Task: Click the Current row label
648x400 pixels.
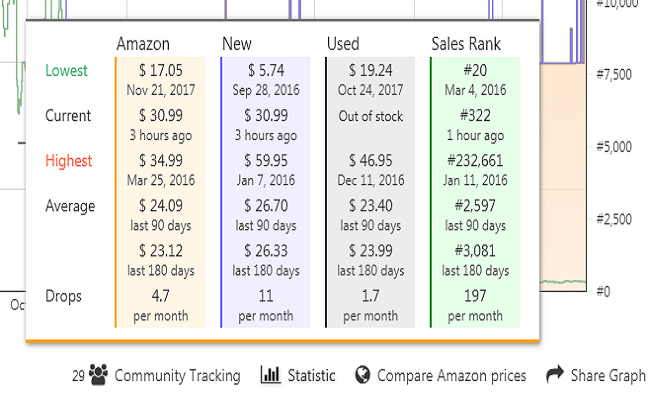Action: pyautogui.click(x=69, y=116)
